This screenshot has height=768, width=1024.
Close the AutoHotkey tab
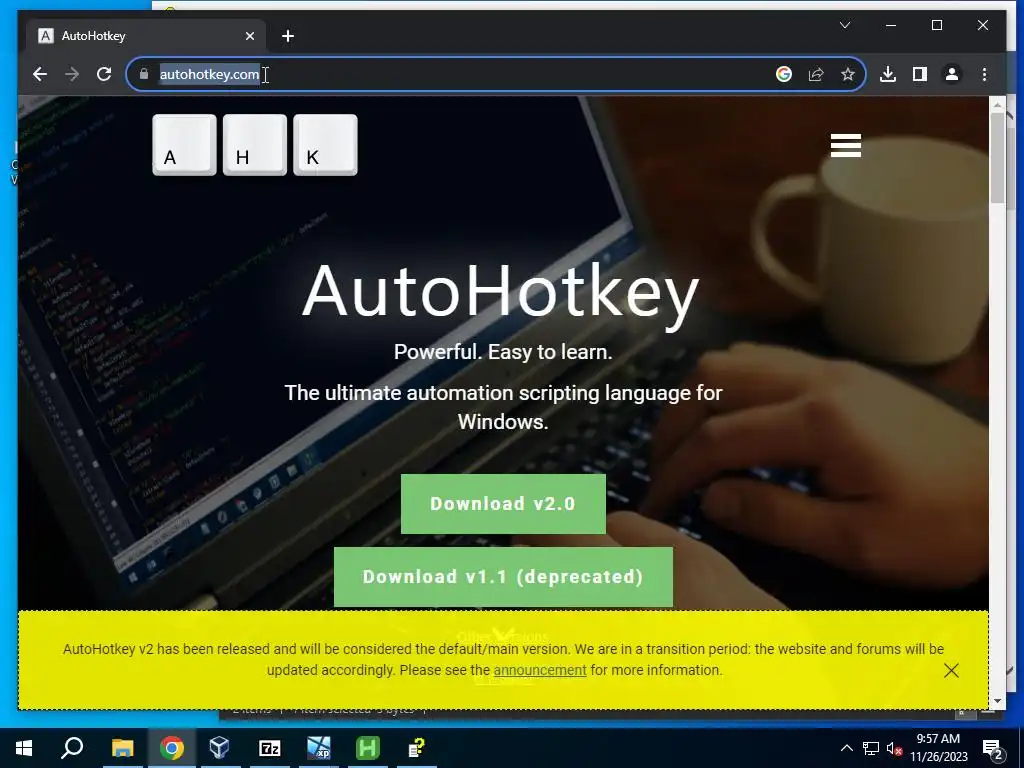tap(249, 37)
